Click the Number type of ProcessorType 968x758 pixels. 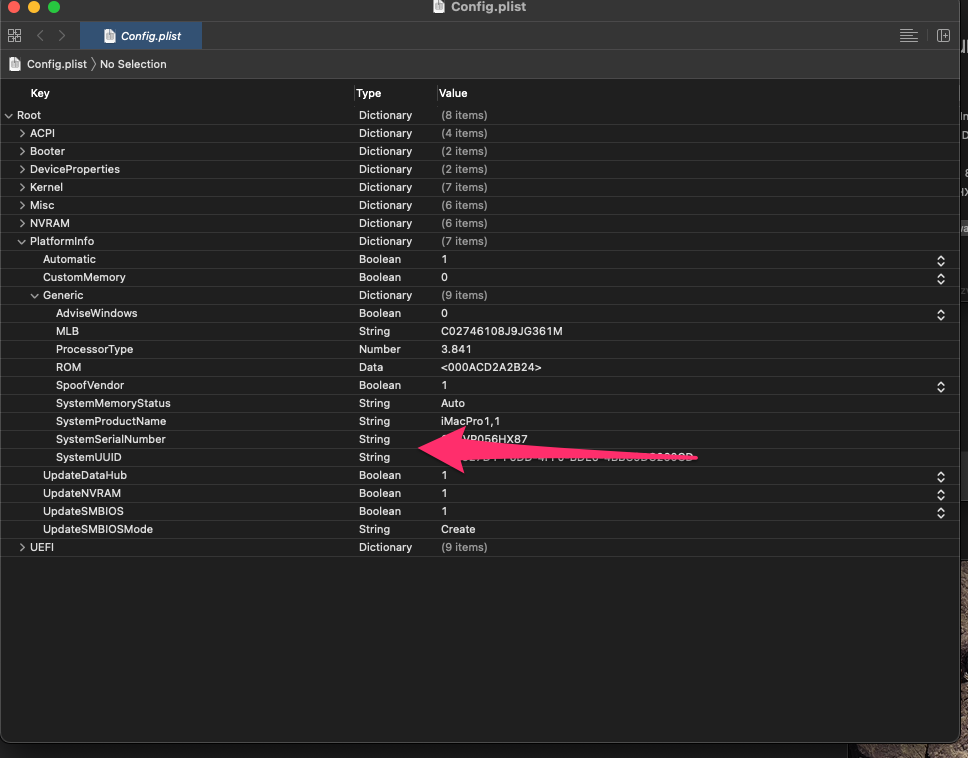click(380, 349)
